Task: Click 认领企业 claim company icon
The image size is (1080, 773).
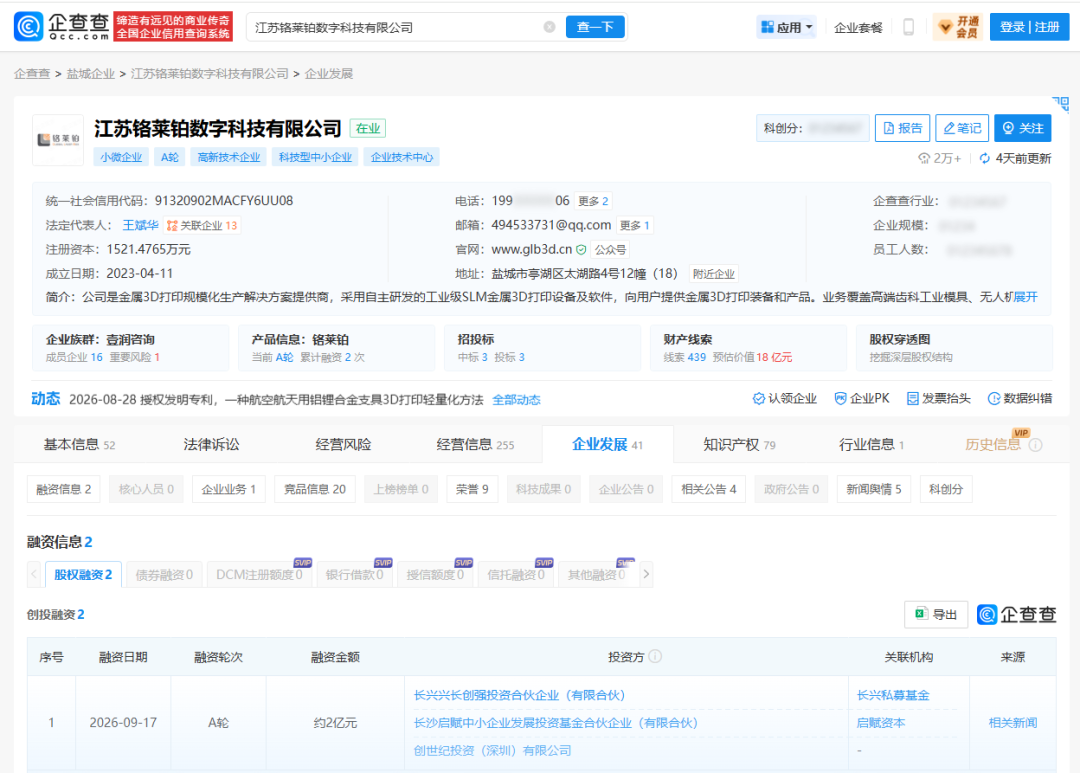Action: [x=758, y=398]
